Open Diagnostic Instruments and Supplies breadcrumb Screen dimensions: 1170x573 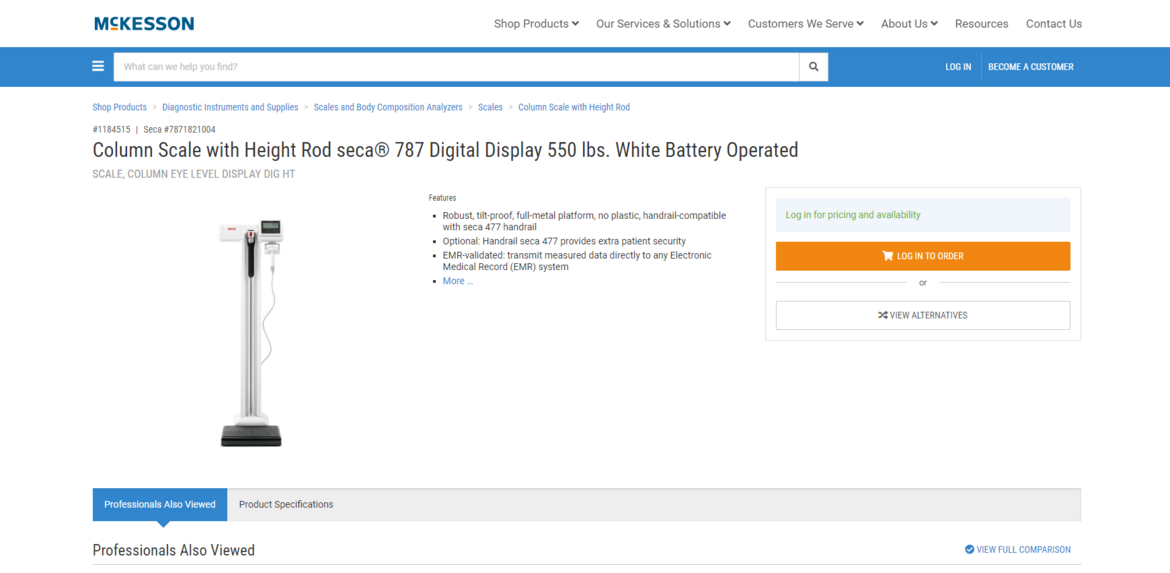pos(230,107)
